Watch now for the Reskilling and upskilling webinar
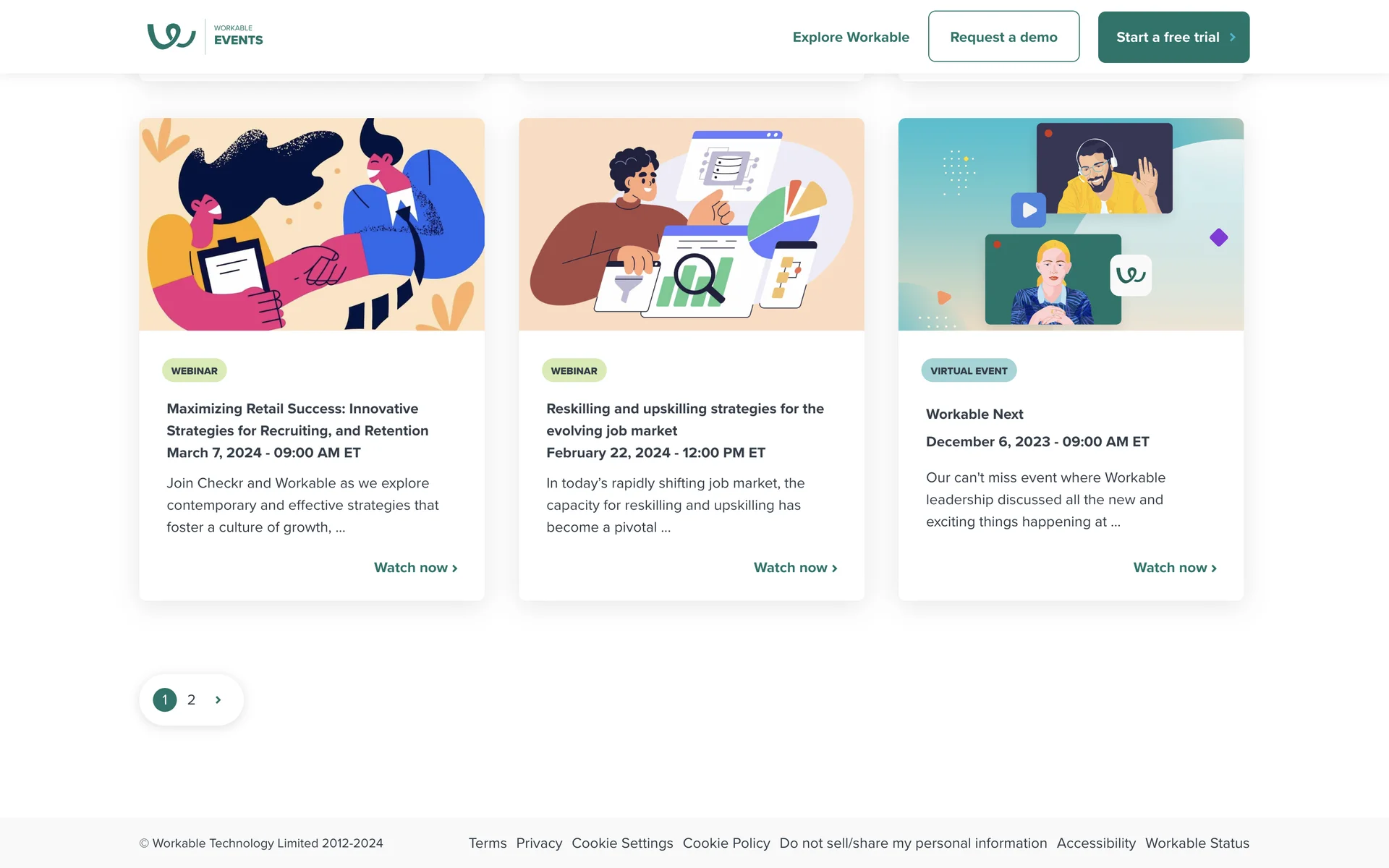The image size is (1389, 868). pyautogui.click(x=795, y=568)
